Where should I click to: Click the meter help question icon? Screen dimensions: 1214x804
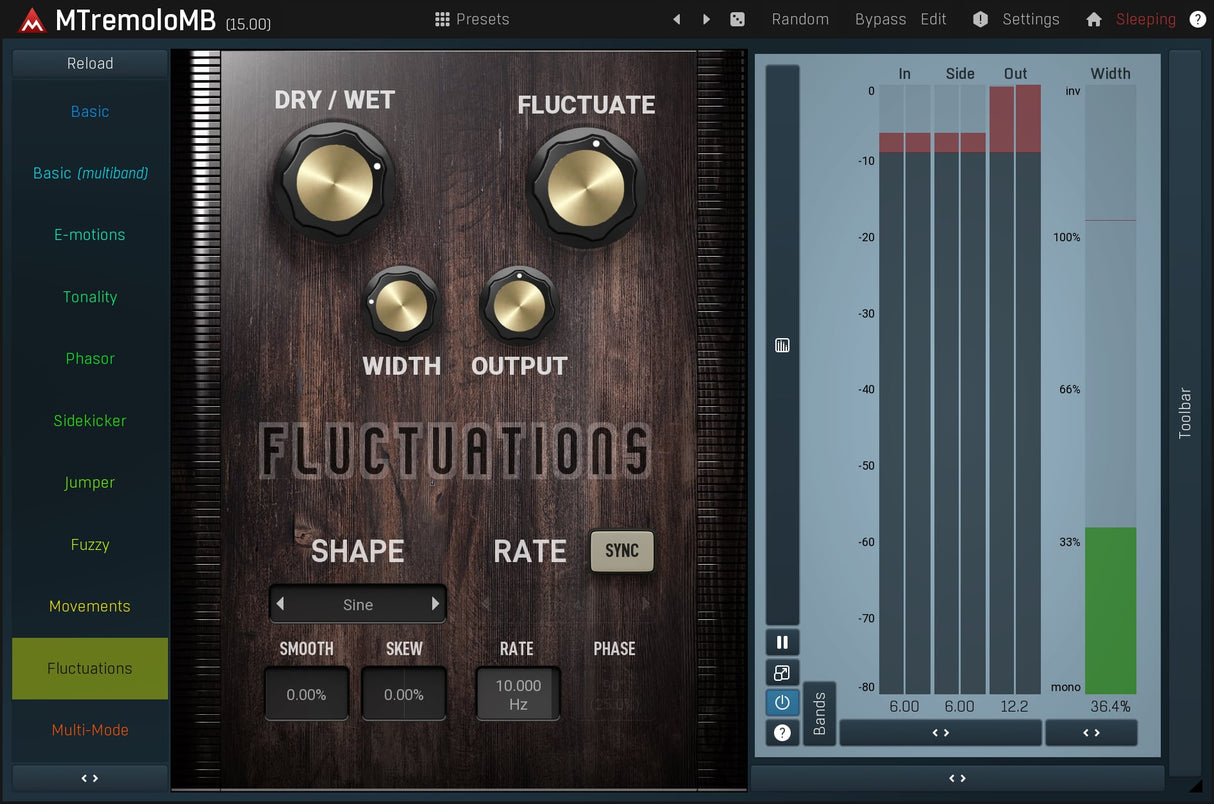pos(782,733)
